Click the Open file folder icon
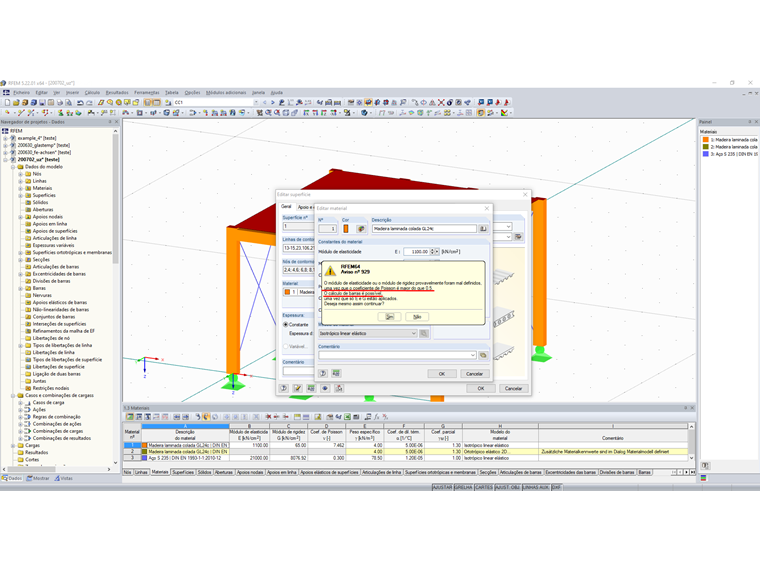Image resolution: width=760 pixels, height=570 pixels. 16,103
